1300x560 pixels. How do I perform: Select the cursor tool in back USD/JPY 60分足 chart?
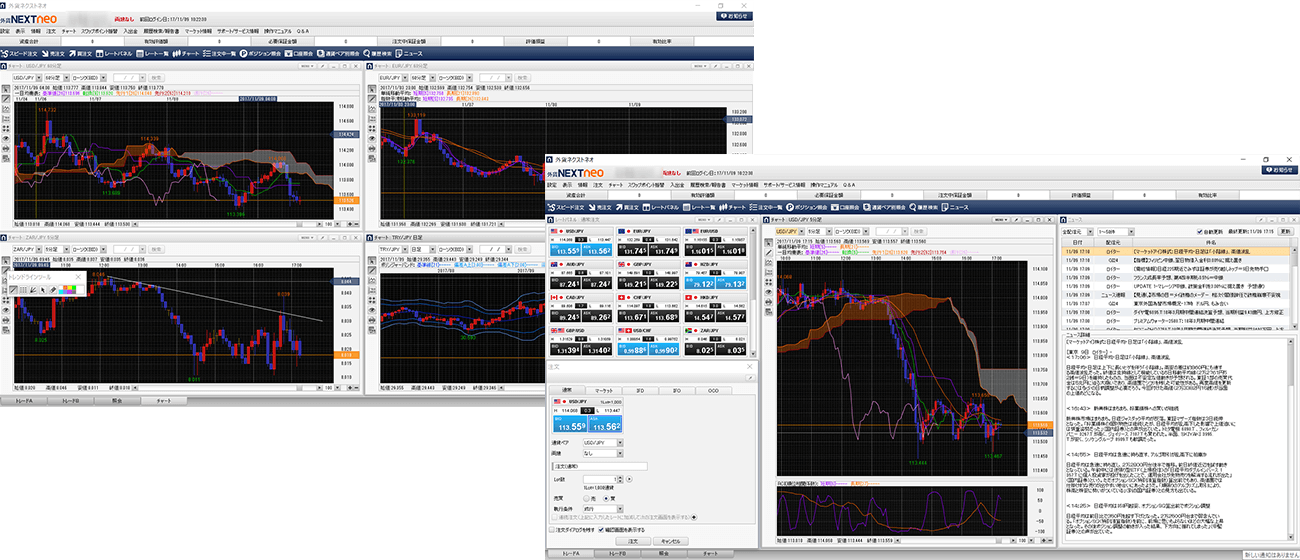click(x=6, y=89)
